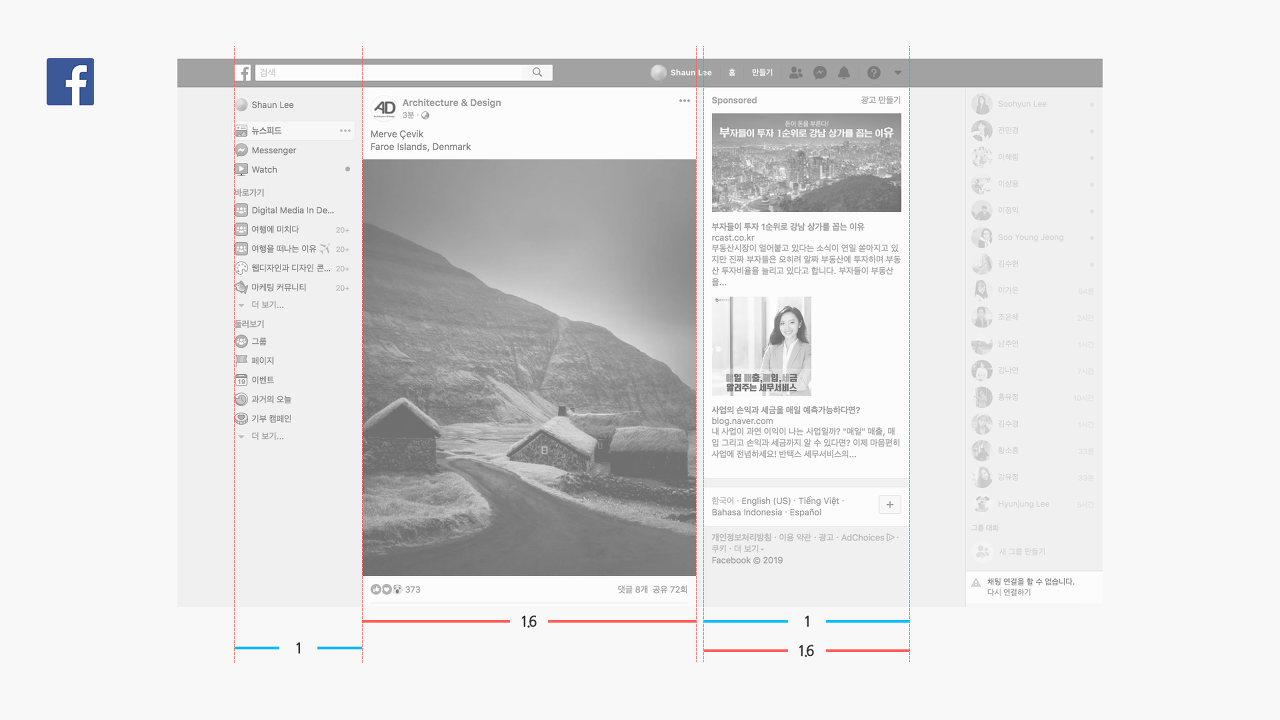Viewport: 1280px width, 720px height.
Task: Click the Architecture & Design page avatar
Action: pyautogui.click(x=384, y=108)
